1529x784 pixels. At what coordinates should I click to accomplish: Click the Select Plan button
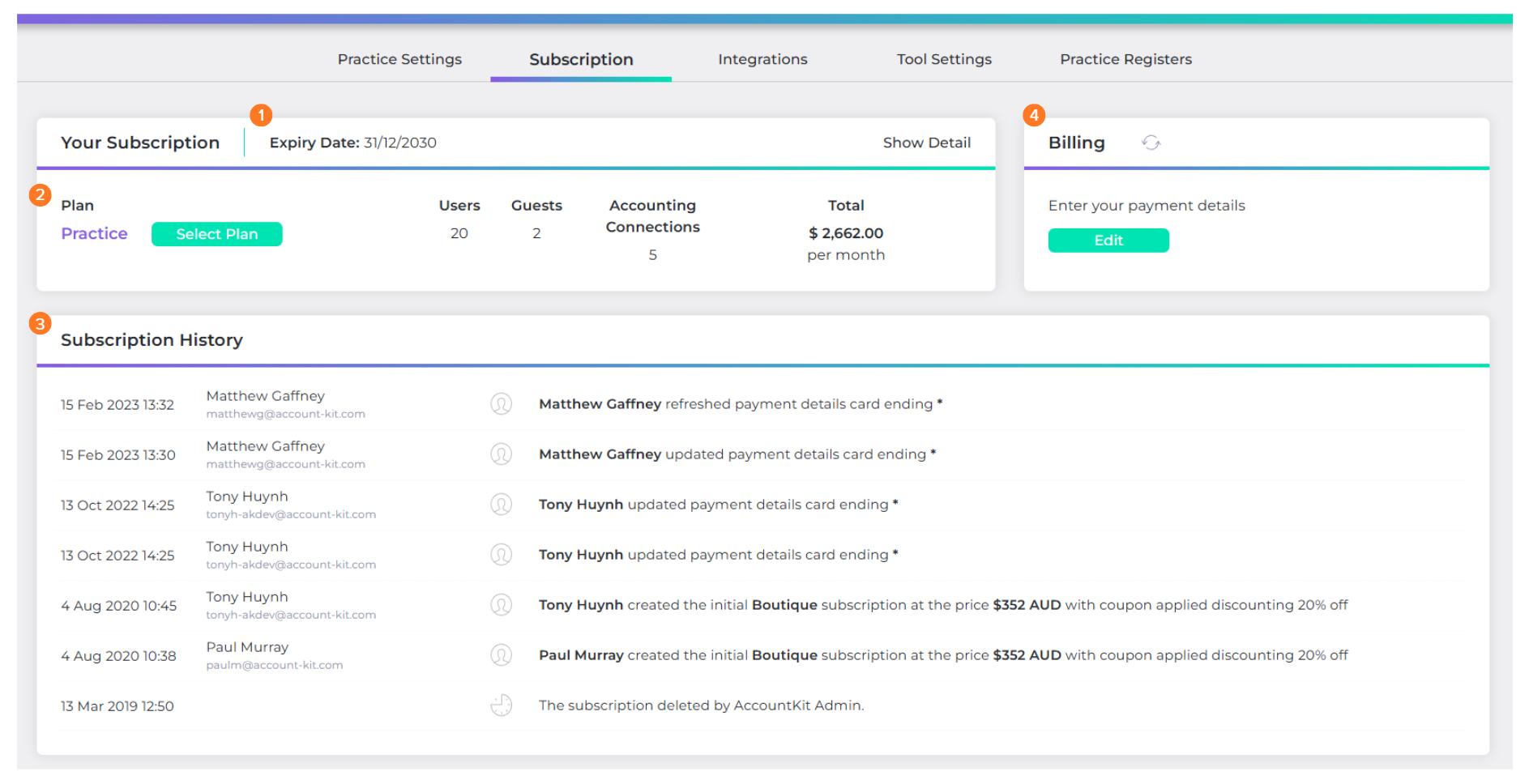click(217, 234)
